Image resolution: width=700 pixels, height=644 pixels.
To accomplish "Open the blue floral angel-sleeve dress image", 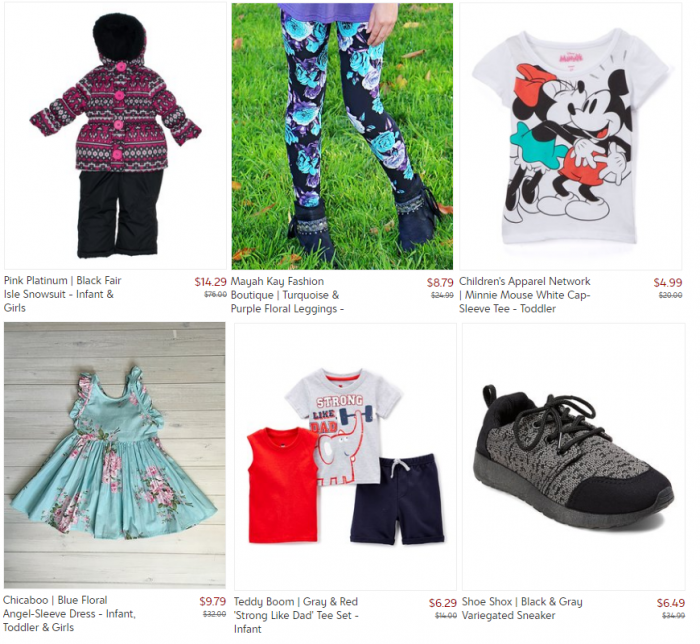I will click(x=115, y=455).
